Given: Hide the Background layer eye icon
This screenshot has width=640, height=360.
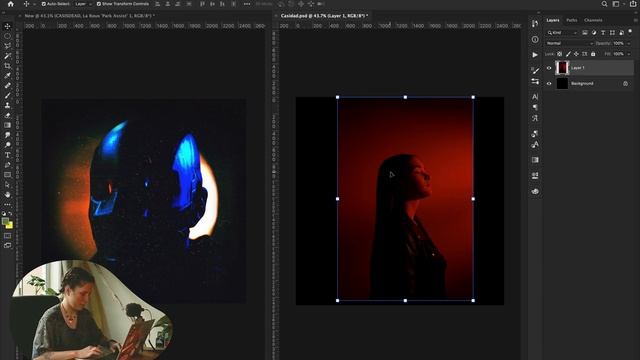Looking at the screenshot, I should pyautogui.click(x=549, y=84).
